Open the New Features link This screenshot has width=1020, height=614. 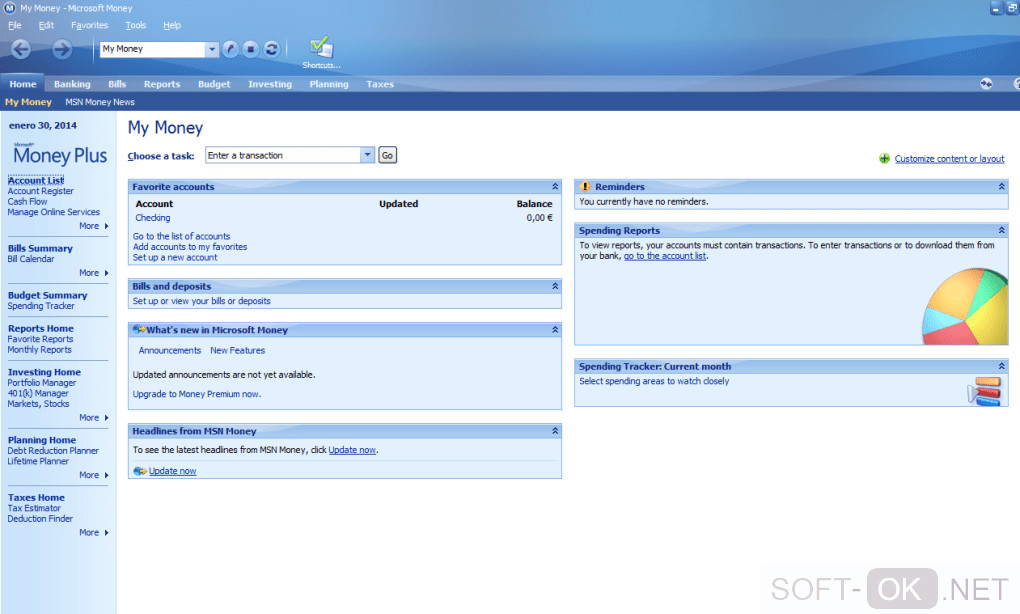pyautogui.click(x=237, y=350)
